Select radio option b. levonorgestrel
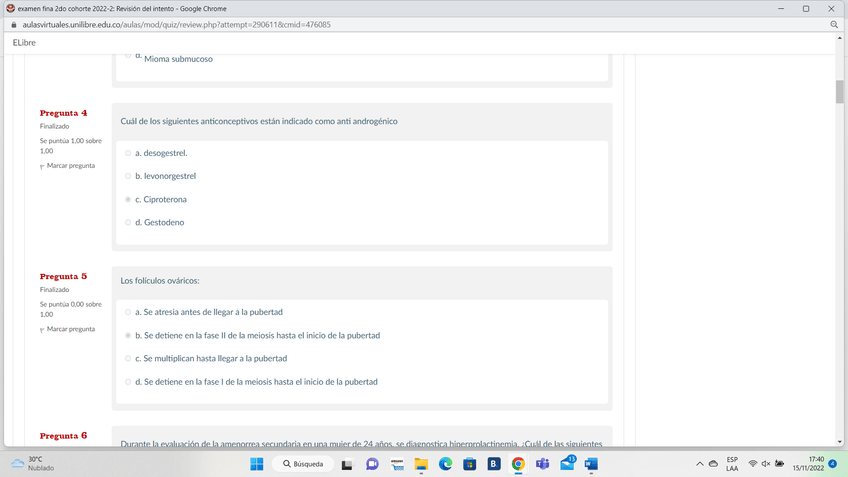Viewport: 848px width, 477px height. pyautogui.click(x=128, y=176)
